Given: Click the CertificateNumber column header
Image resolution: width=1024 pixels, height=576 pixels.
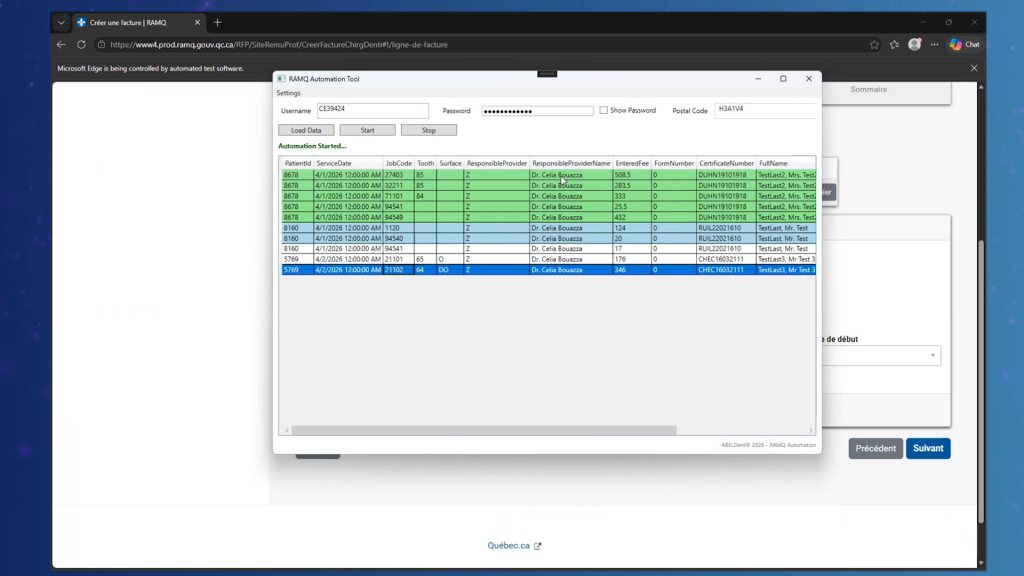Looking at the screenshot, I should [726, 163].
